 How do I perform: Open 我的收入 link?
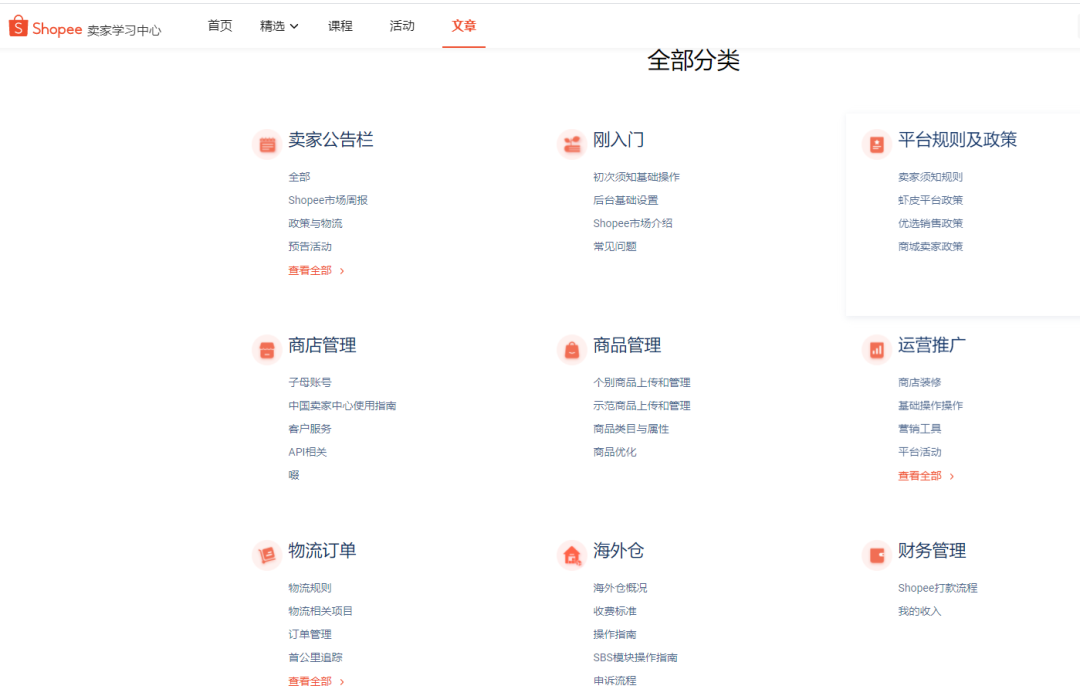pos(920,611)
